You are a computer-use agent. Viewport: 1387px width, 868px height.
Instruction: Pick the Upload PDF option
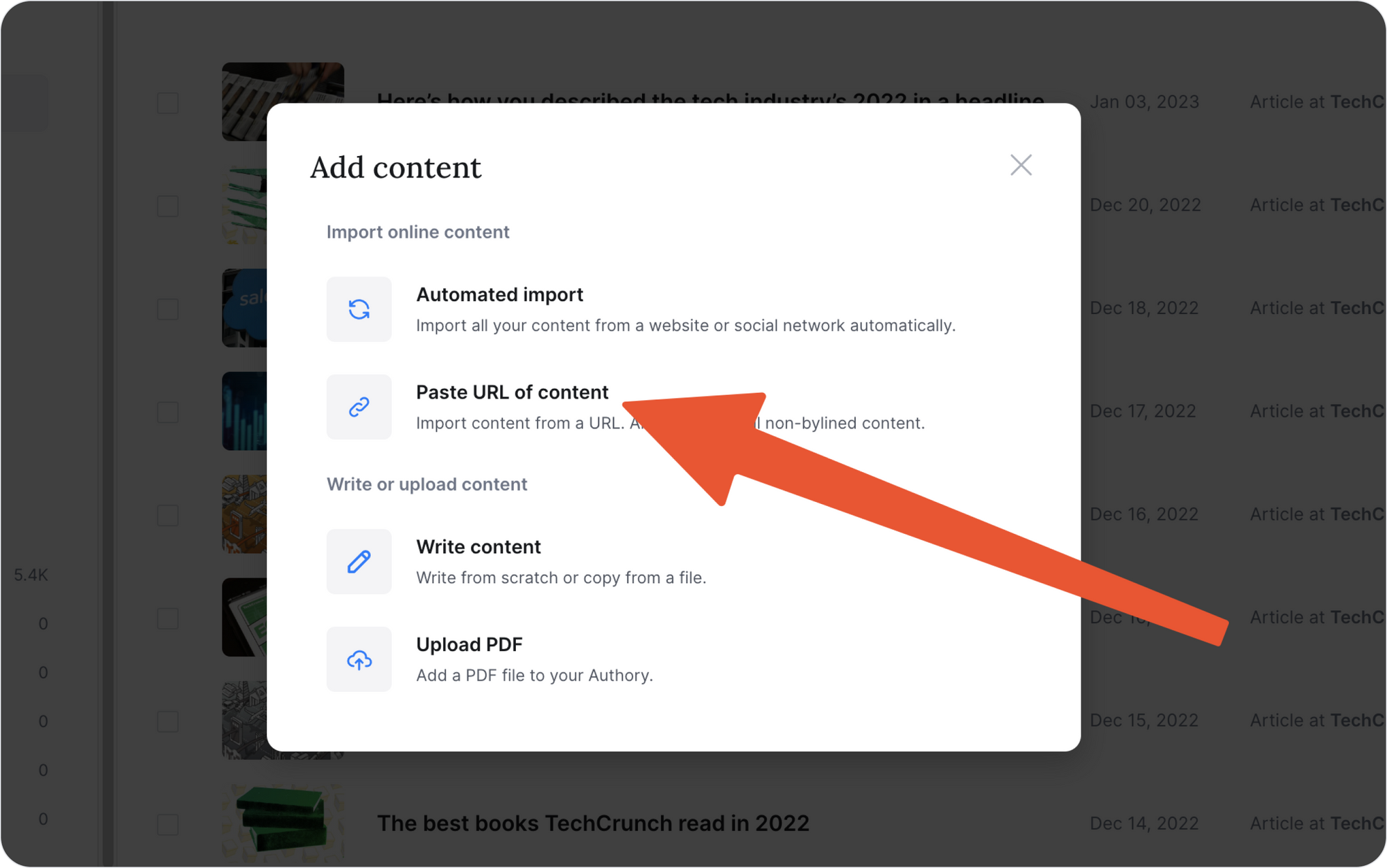pos(674,659)
